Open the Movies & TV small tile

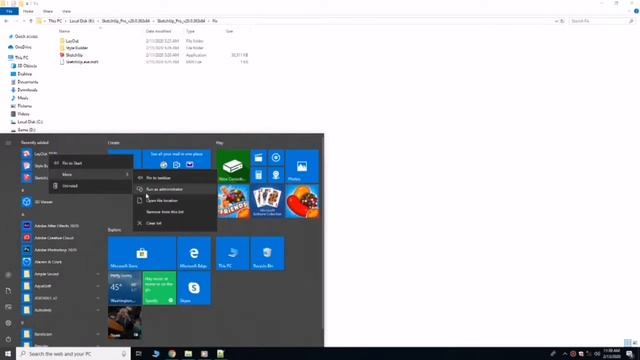click(x=258, y=158)
